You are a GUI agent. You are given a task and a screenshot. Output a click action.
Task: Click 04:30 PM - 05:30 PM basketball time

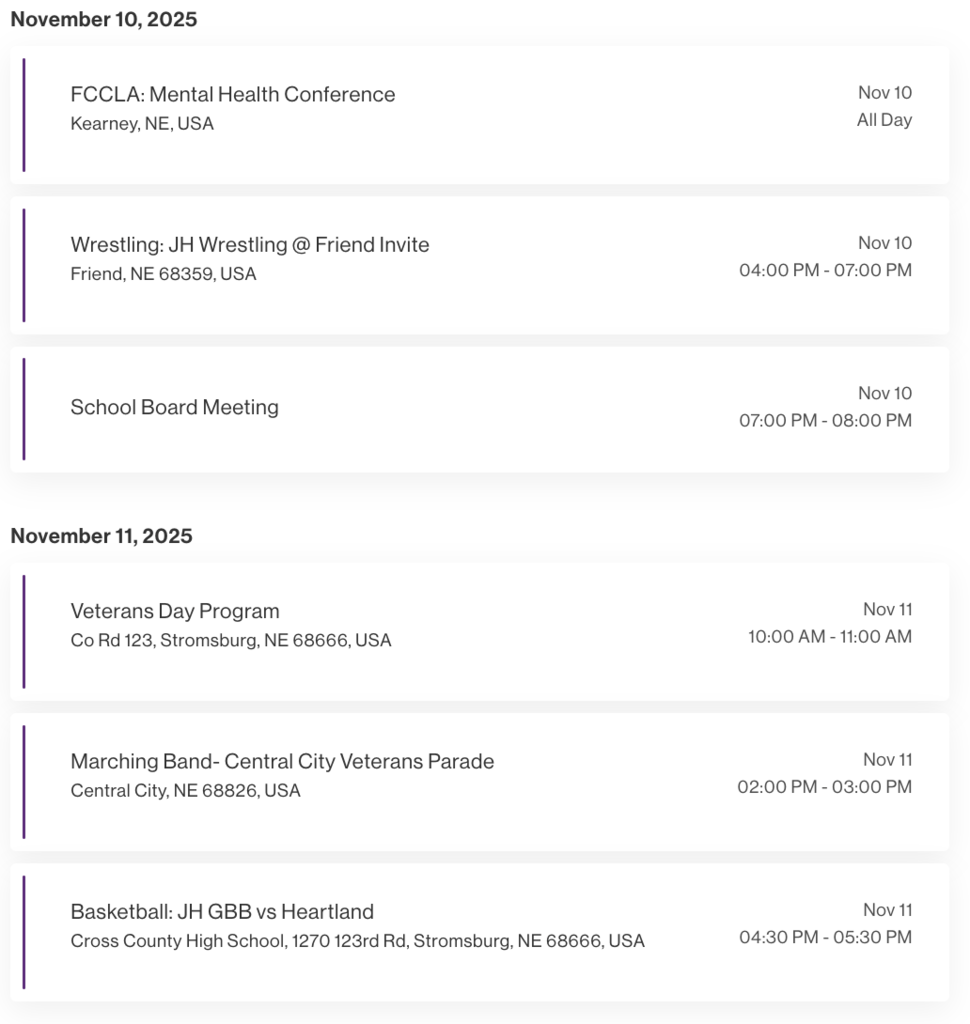pos(825,937)
